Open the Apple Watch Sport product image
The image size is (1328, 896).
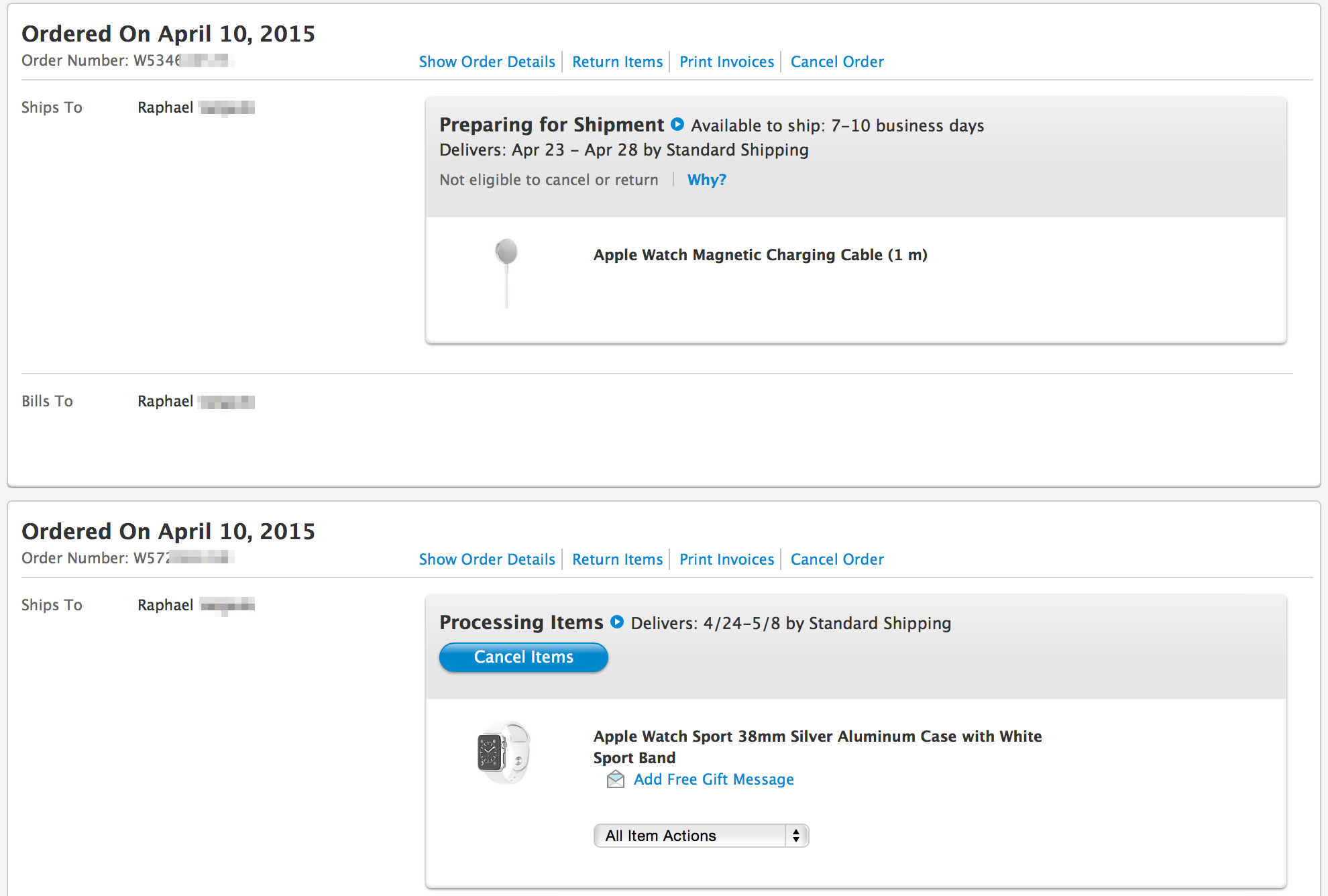click(x=504, y=752)
